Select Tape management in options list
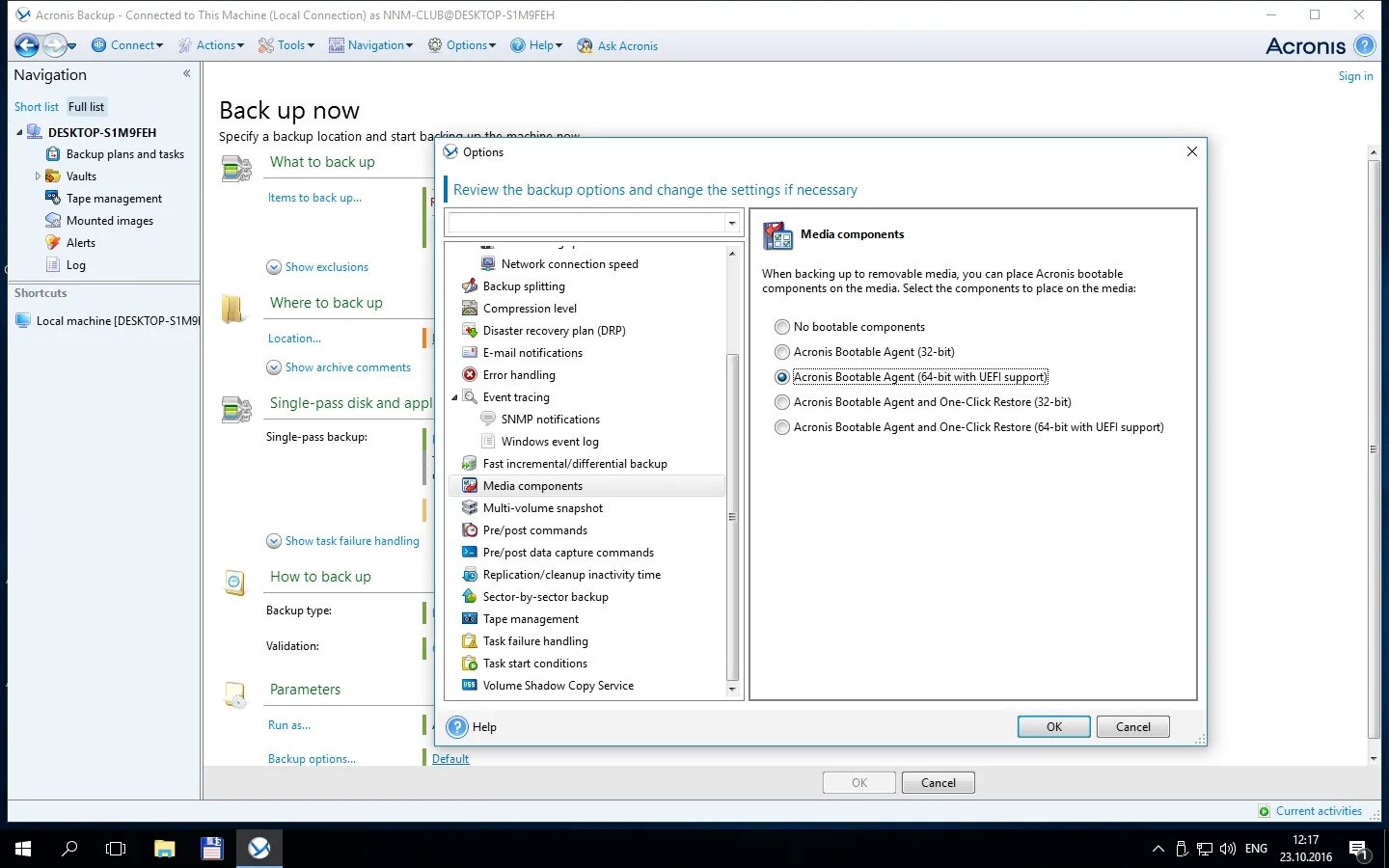 [x=531, y=619]
